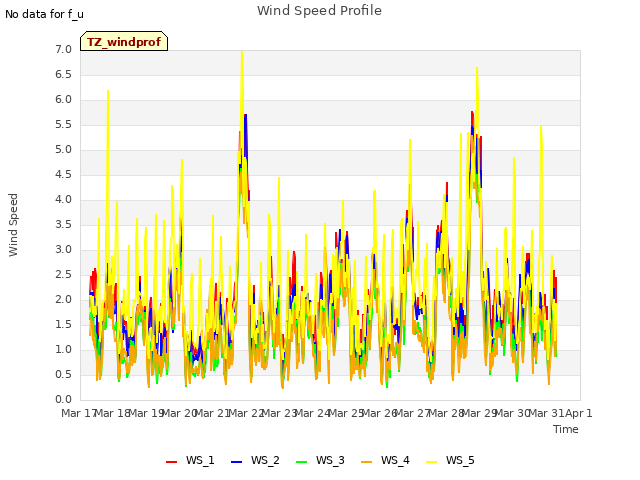Click the 4.5 y-axis tick label
640x480 pixels.
pyautogui.click(x=63, y=175)
